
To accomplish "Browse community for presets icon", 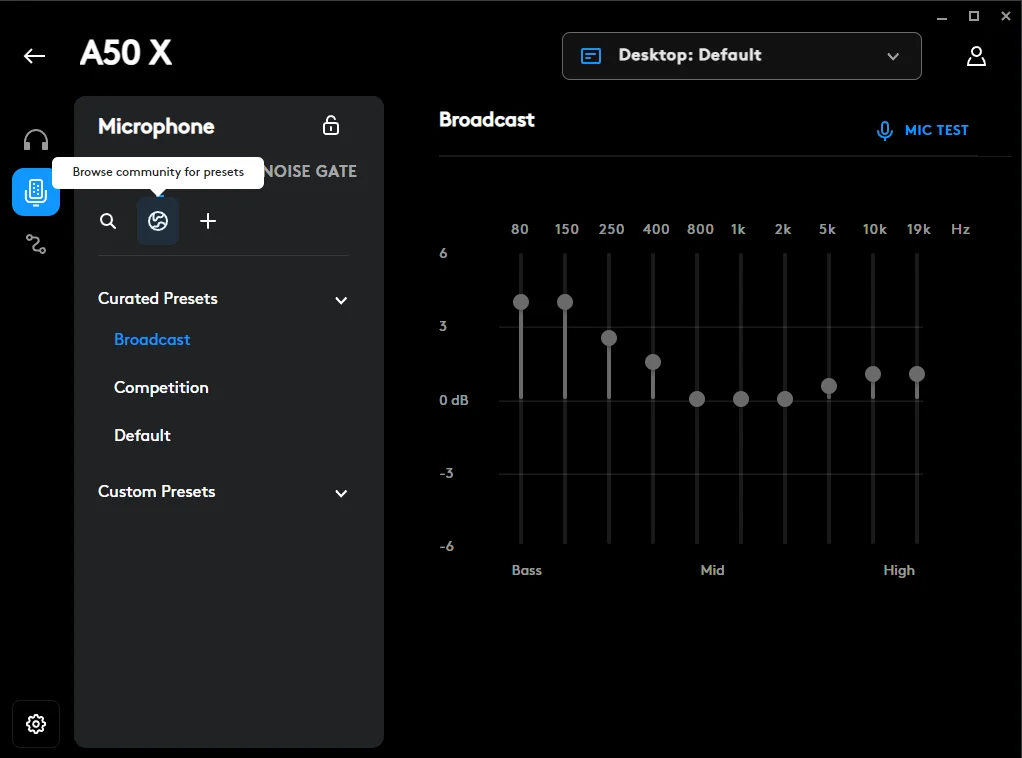I will 158,222.
